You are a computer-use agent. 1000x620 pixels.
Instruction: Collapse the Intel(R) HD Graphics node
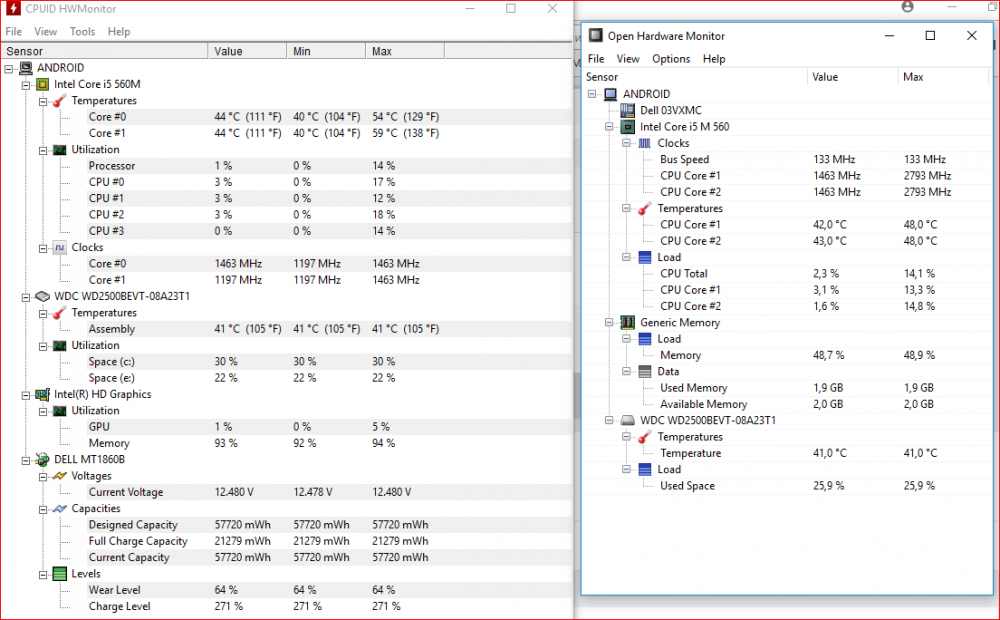click(x=26, y=395)
